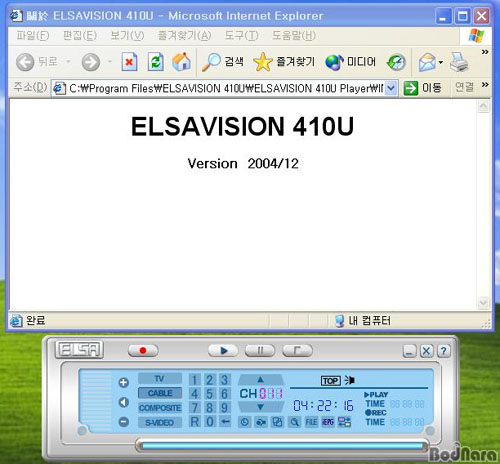Image resolution: width=500 pixels, height=464 pixels.
Task: Start playback in the ELSA player
Action: (223, 350)
